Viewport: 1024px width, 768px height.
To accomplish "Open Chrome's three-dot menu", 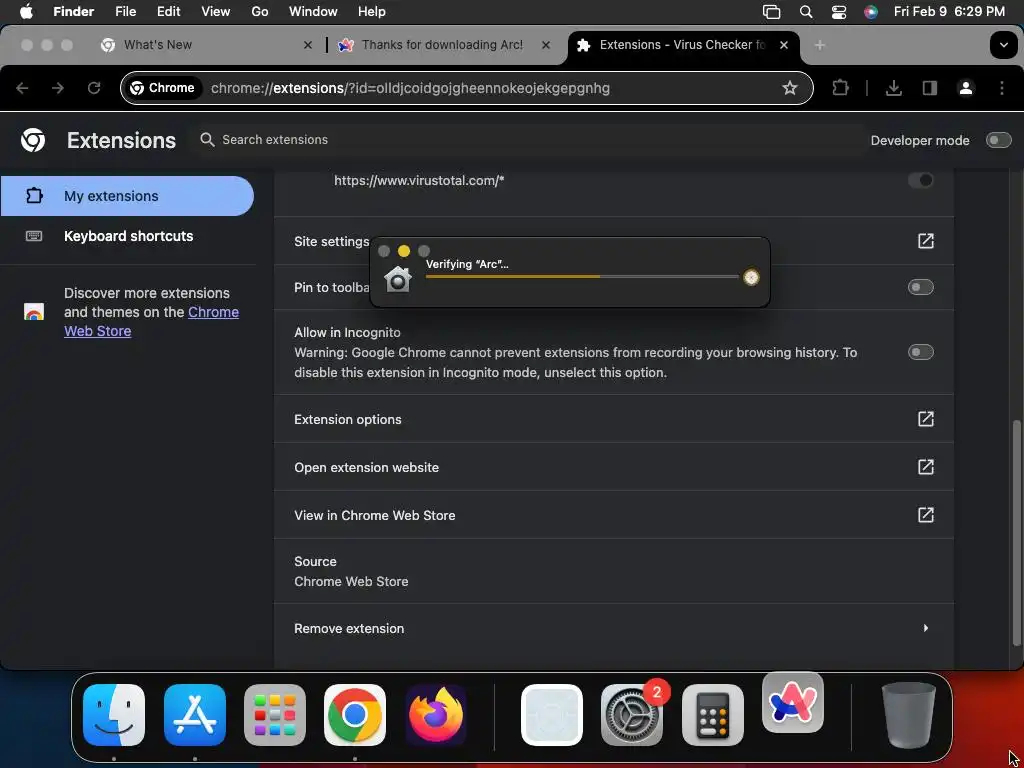I will [x=1002, y=88].
